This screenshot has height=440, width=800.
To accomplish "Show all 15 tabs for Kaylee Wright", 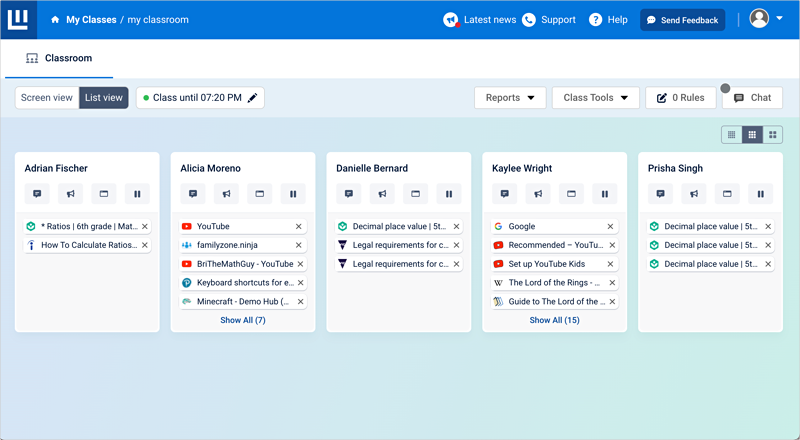I will (555, 320).
